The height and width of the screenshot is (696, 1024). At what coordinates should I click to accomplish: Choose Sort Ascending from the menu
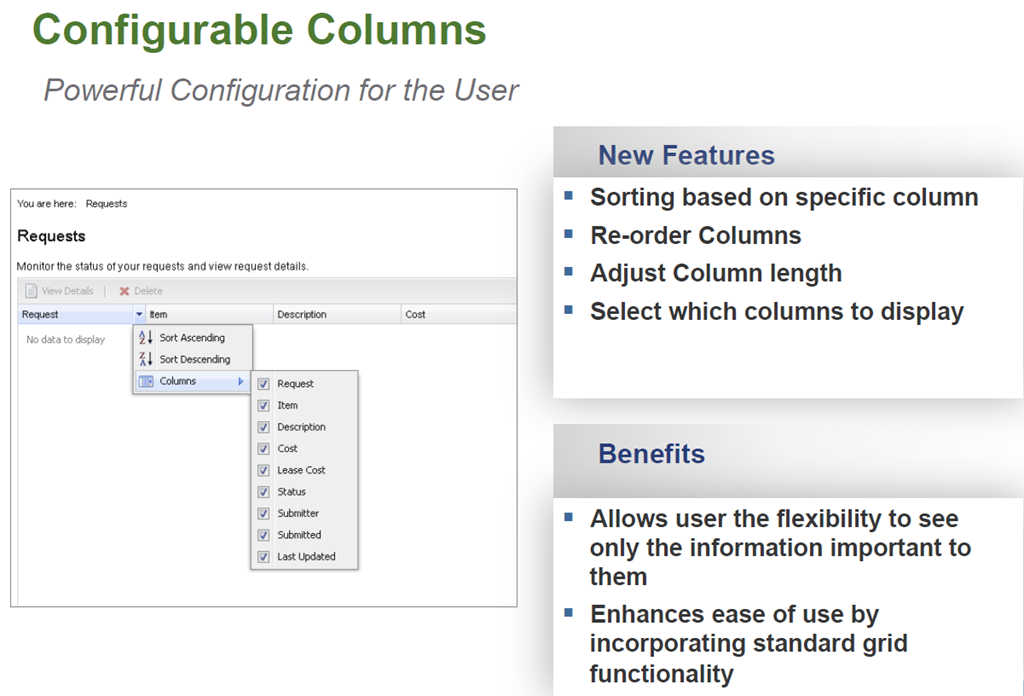coord(192,338)
